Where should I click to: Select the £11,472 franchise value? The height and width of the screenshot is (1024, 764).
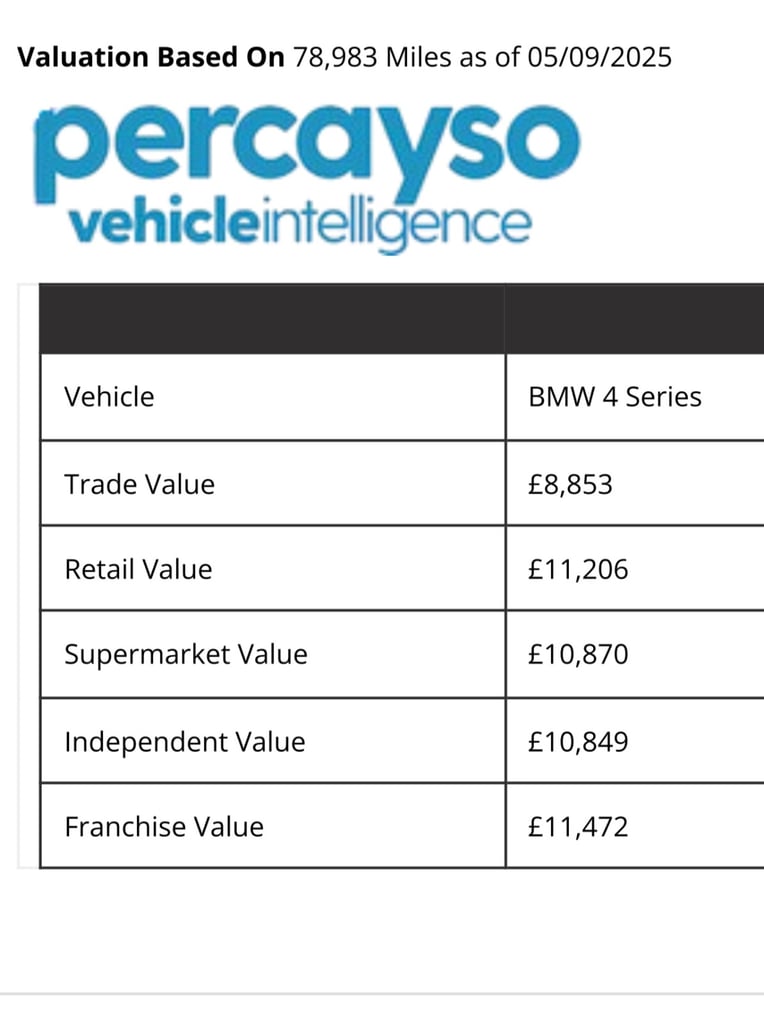[x=578, y=827]
